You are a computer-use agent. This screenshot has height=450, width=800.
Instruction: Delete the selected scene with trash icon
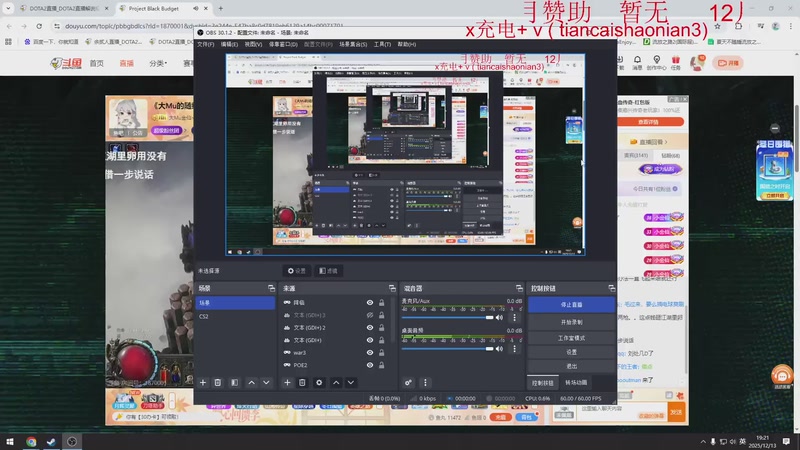(218, 383)
